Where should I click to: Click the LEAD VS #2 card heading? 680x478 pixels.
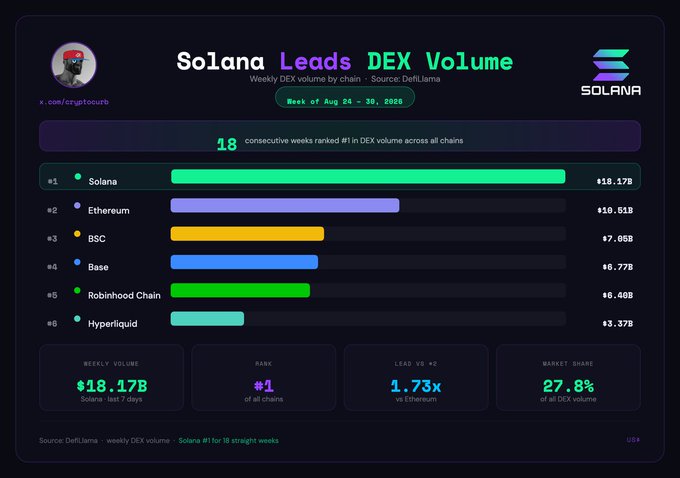[x=416, y=364]
